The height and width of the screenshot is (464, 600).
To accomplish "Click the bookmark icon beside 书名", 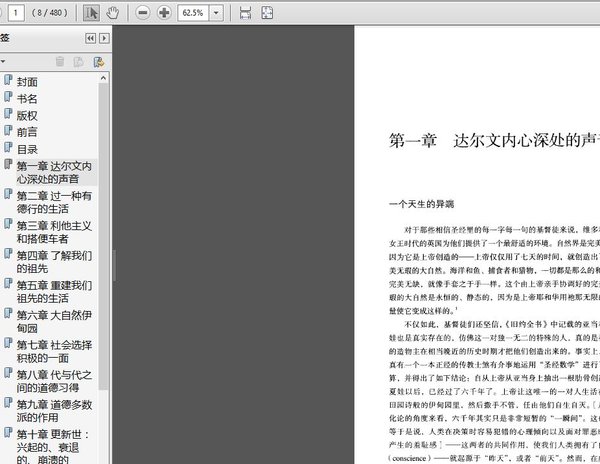I will pyautogui.click(x=8, y=97).
